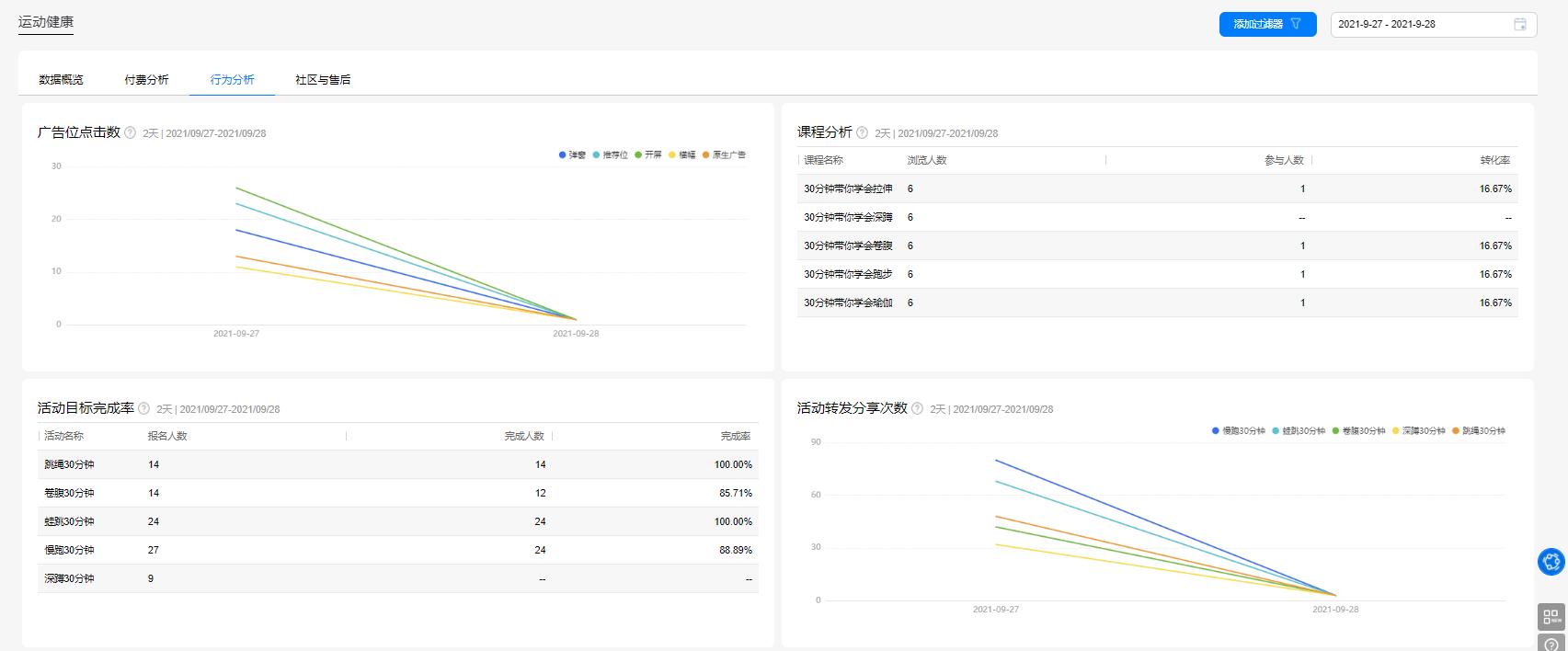
Task: Sort by 转化率 column header
Action: pyautogui.click(x=1494, y=160)
